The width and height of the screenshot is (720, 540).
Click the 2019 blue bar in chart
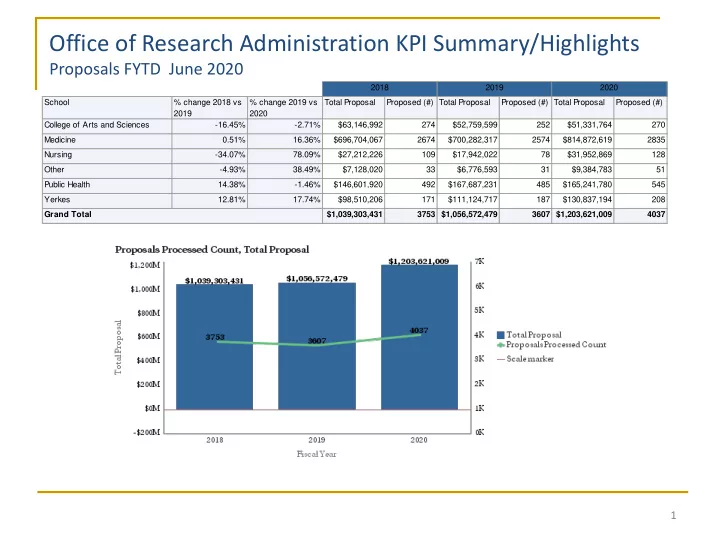[x=317, y=346]
